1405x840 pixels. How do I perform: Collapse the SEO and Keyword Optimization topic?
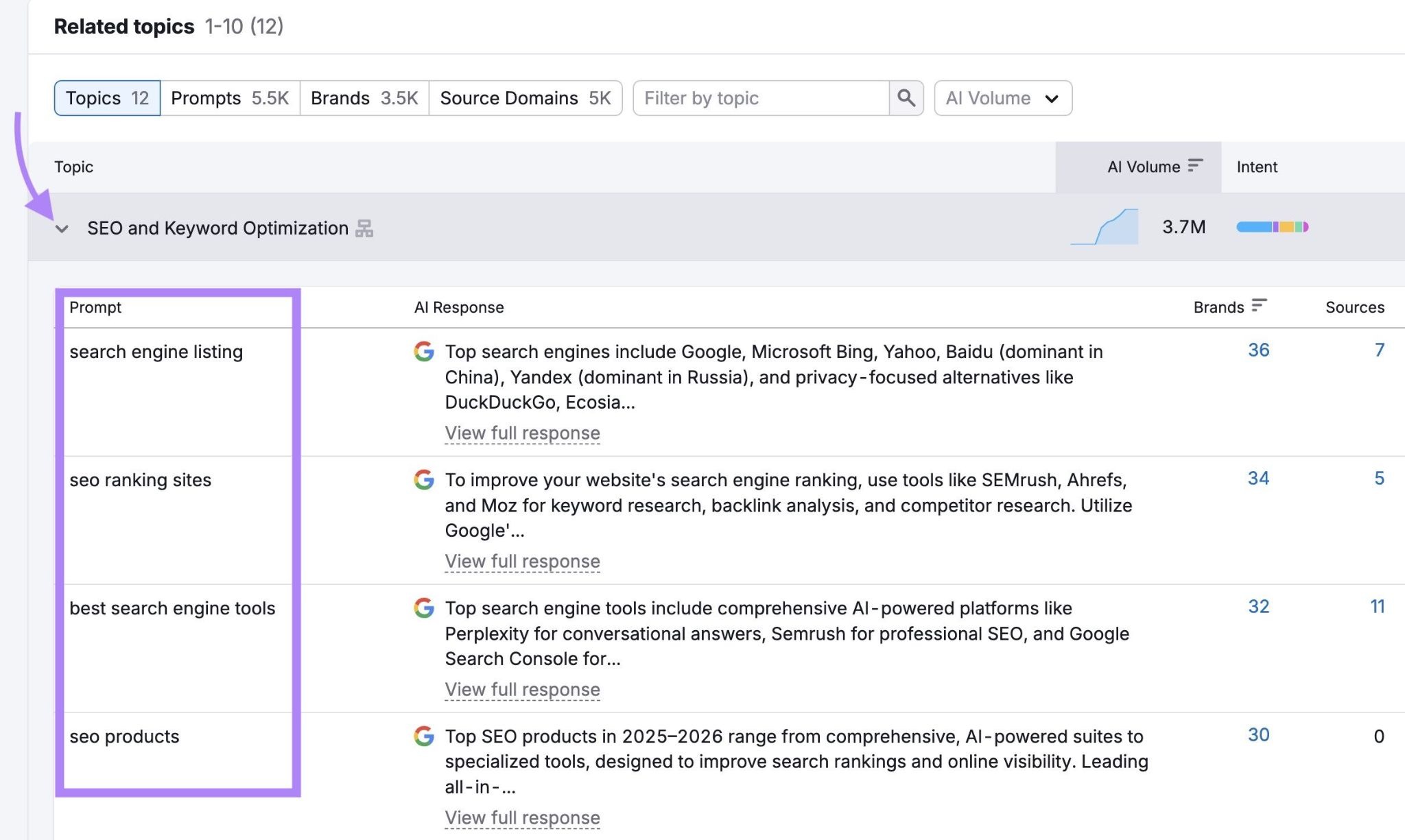(62, 228)
